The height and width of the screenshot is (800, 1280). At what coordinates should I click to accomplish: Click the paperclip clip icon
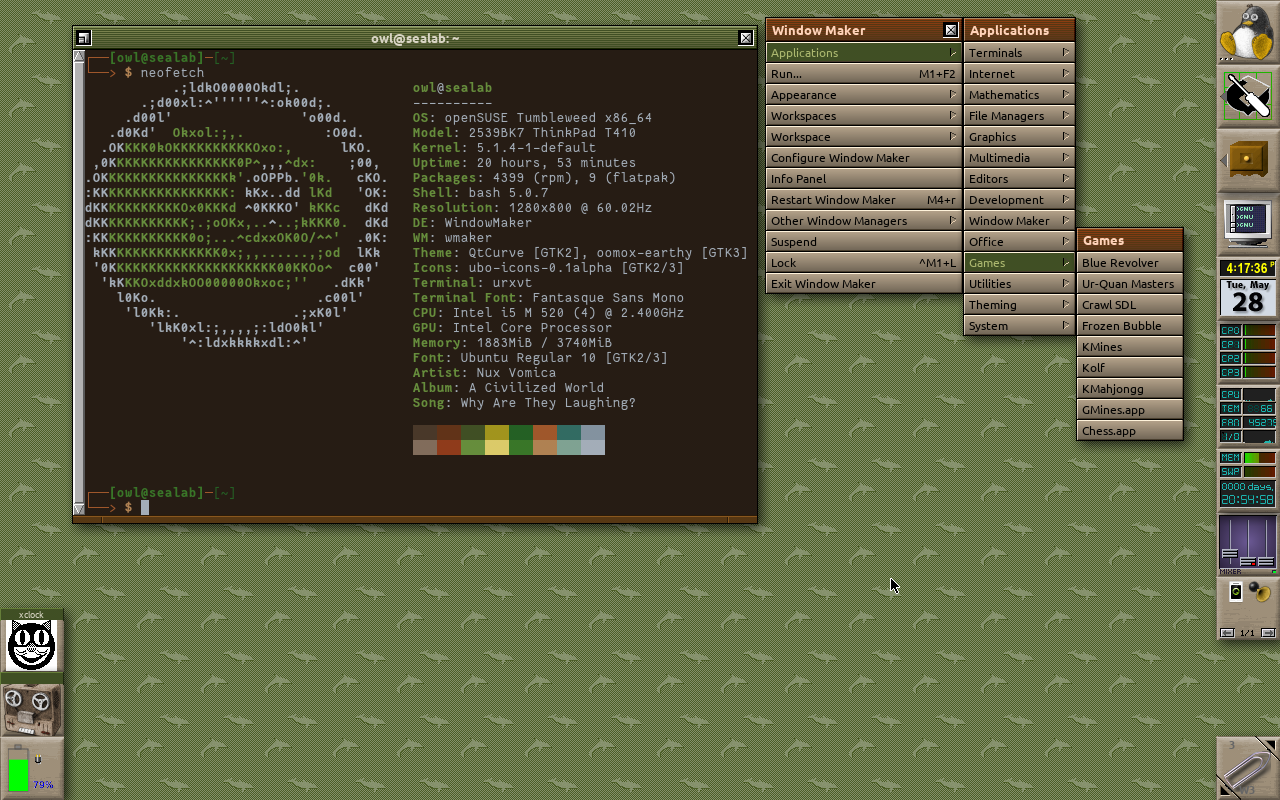[1247, 768]
